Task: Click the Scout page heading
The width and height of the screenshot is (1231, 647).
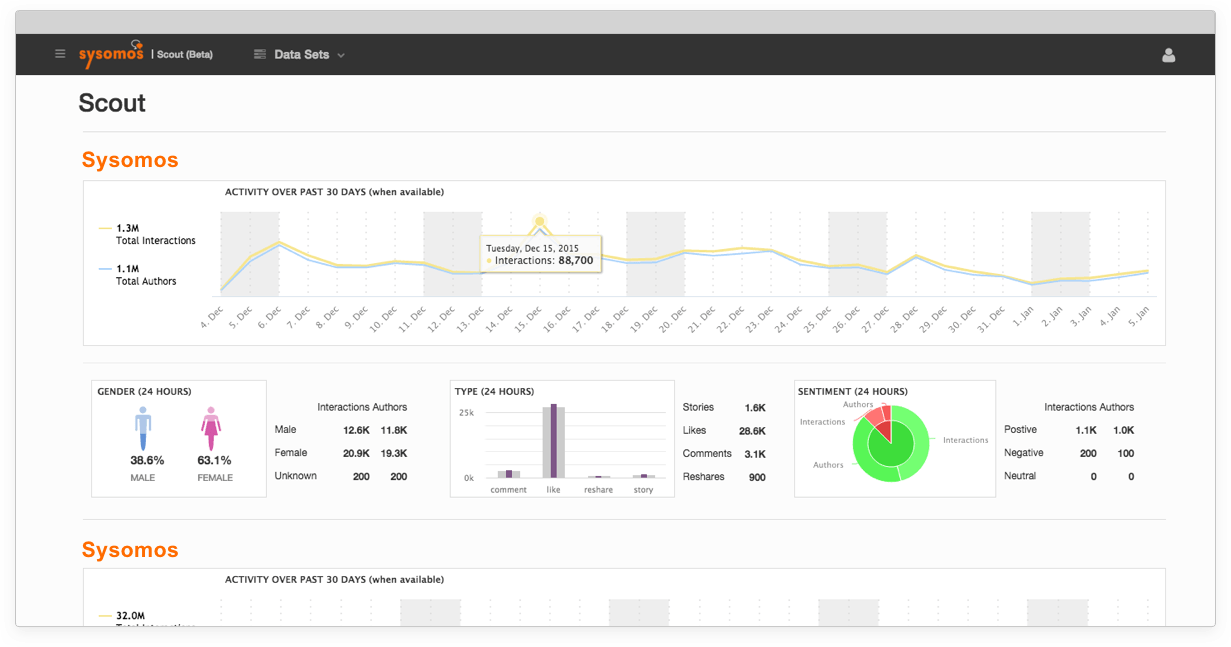Action: coord(111,102)
